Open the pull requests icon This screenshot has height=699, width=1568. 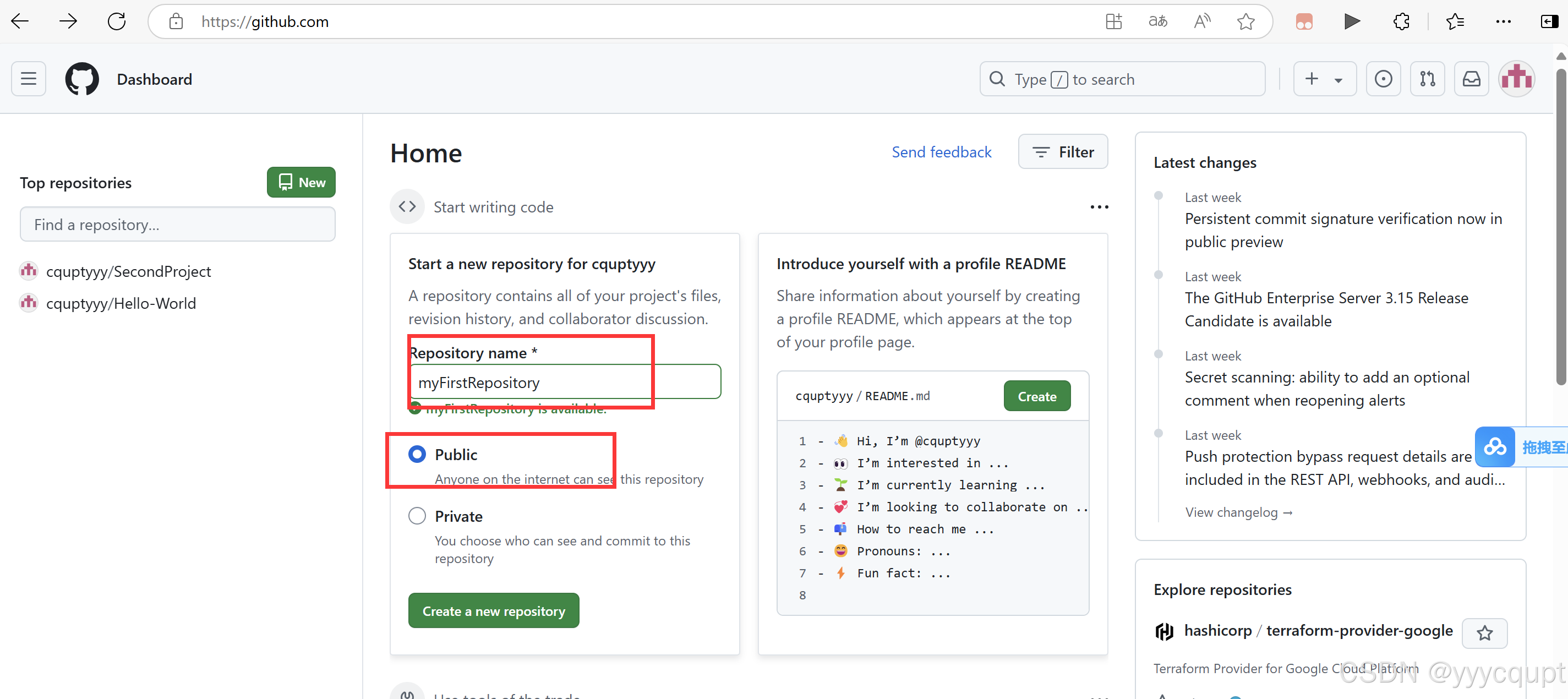point(1428,79)
